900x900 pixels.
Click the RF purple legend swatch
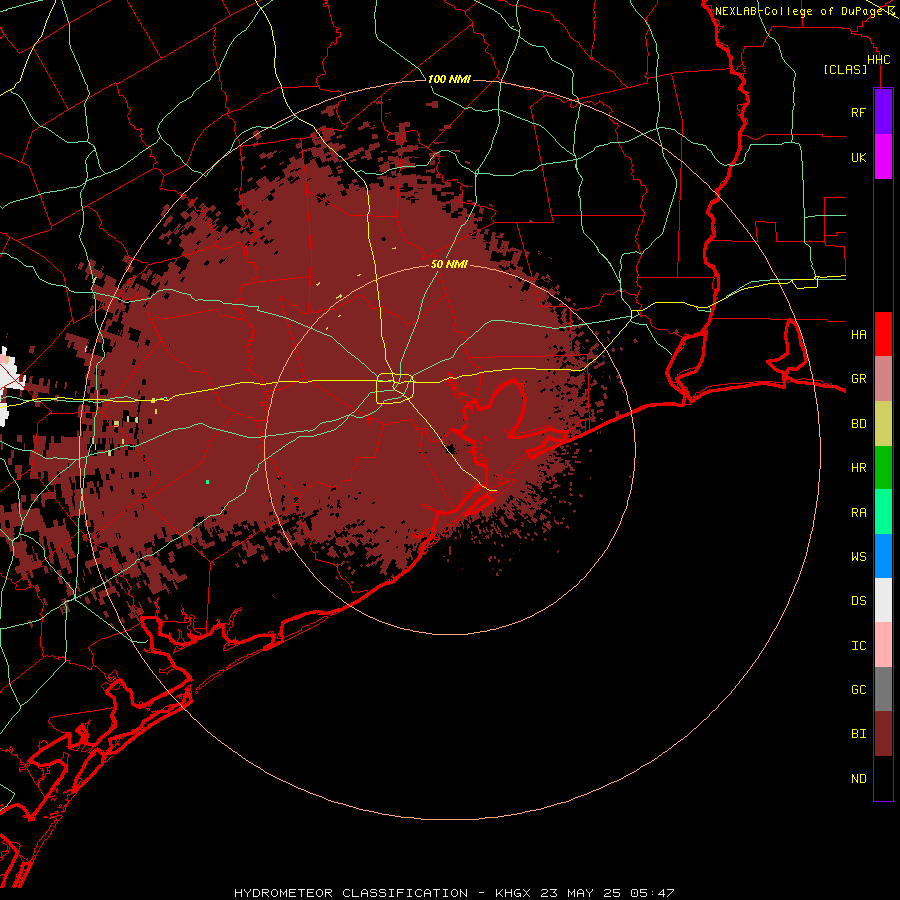coord(883,112)
